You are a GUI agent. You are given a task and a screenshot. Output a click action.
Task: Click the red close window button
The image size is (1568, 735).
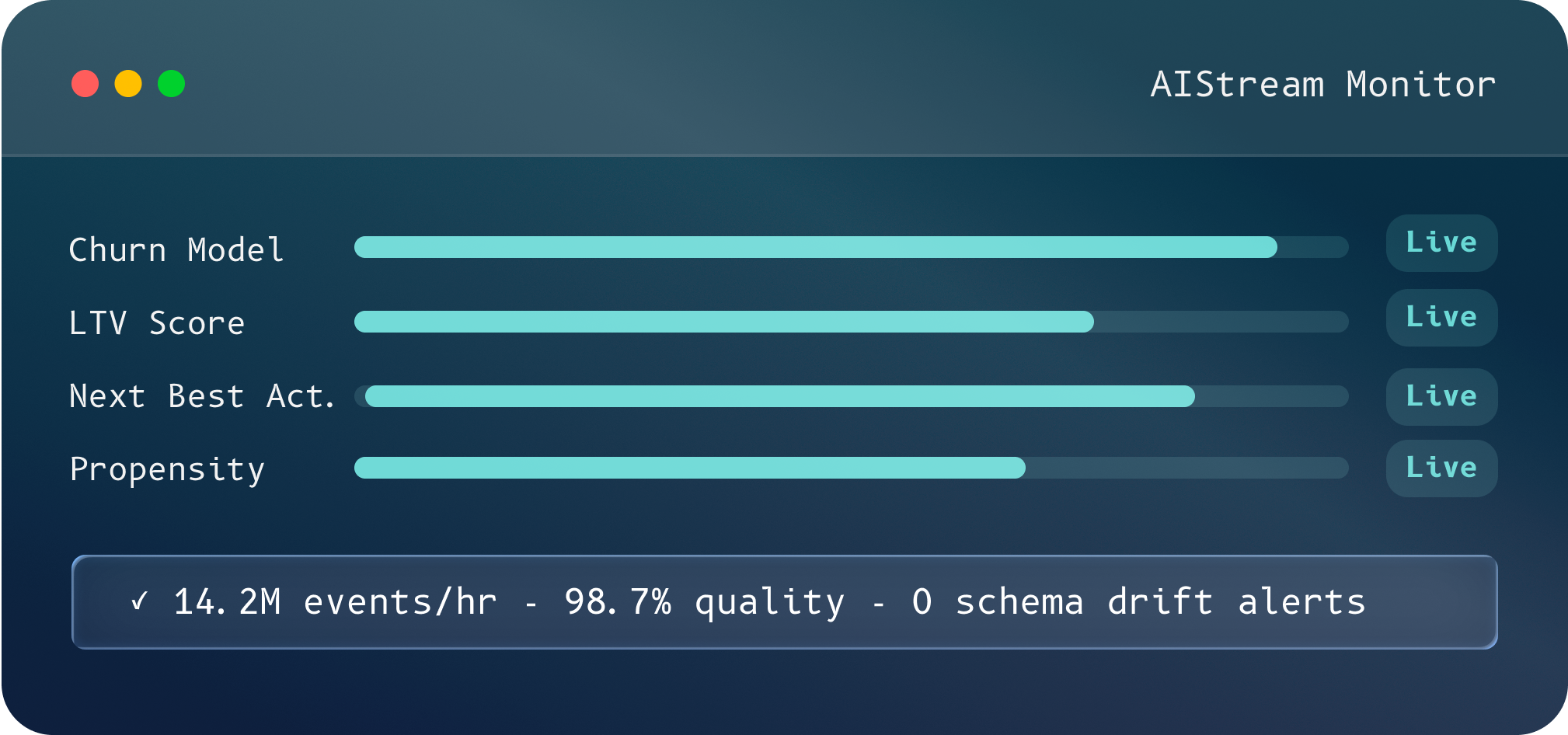[85, 84]
